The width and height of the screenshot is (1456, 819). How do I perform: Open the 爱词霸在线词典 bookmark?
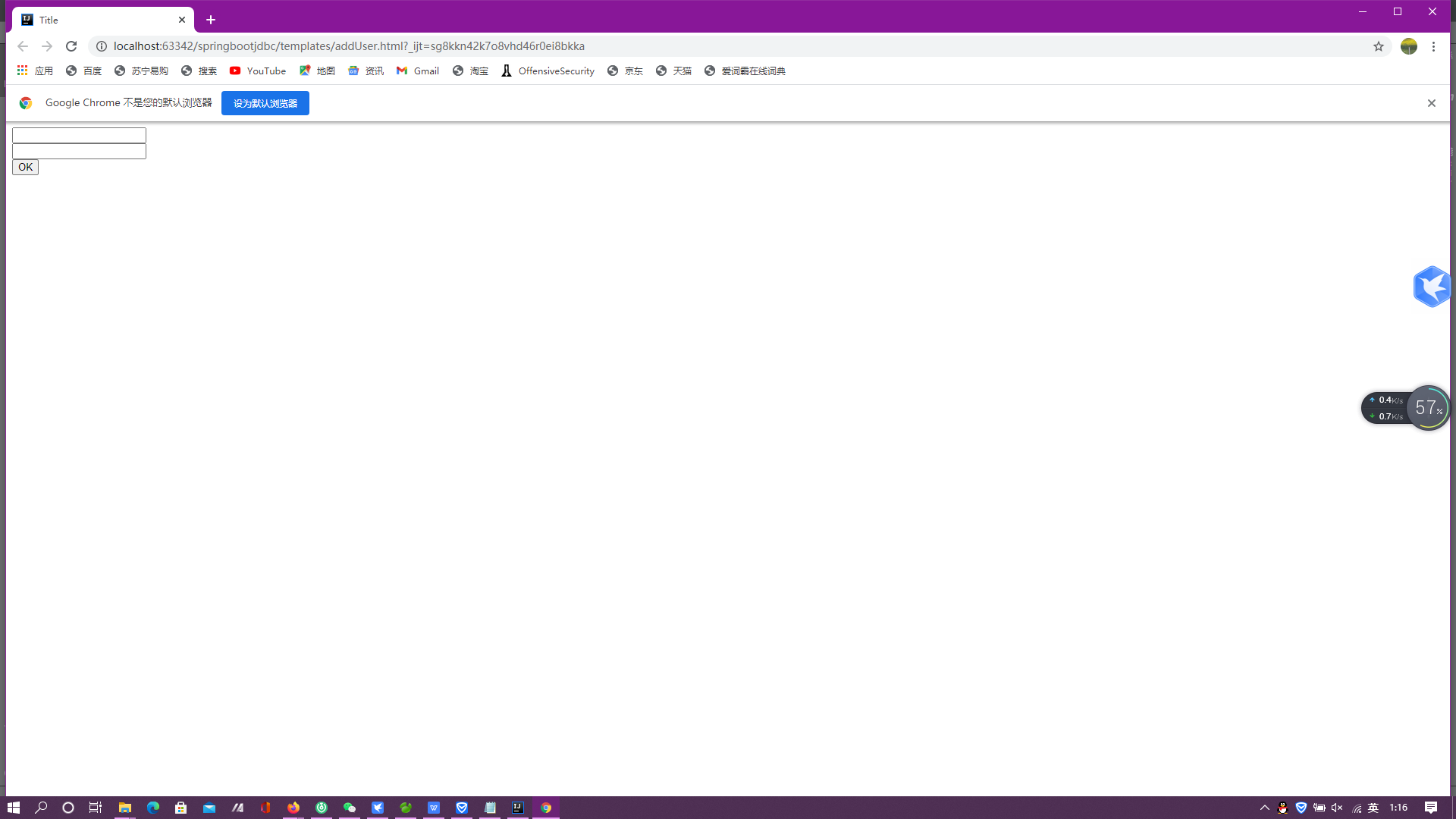pos(745,71)
